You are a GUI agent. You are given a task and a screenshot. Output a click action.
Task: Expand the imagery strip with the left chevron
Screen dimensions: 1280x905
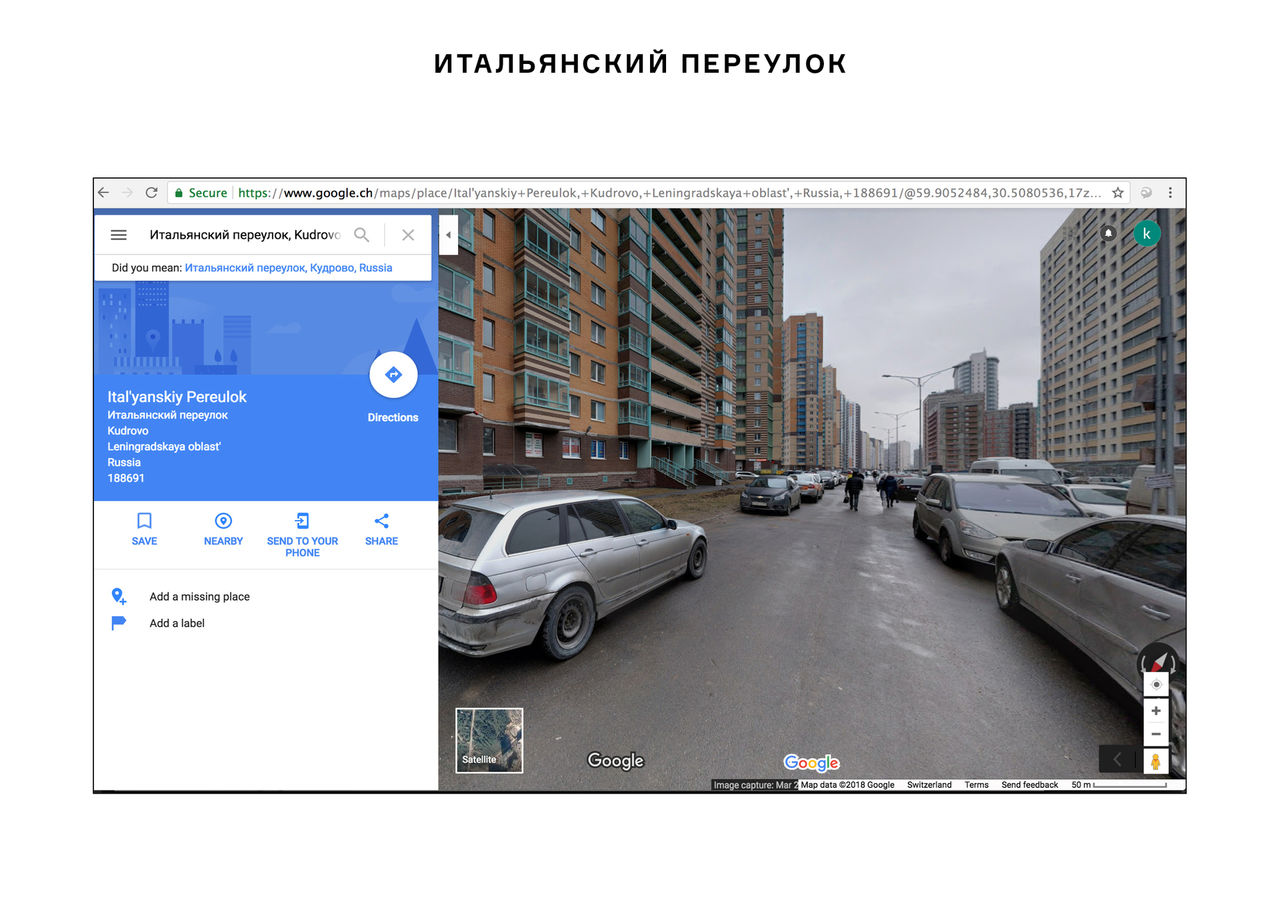[x=1117, y=759]
